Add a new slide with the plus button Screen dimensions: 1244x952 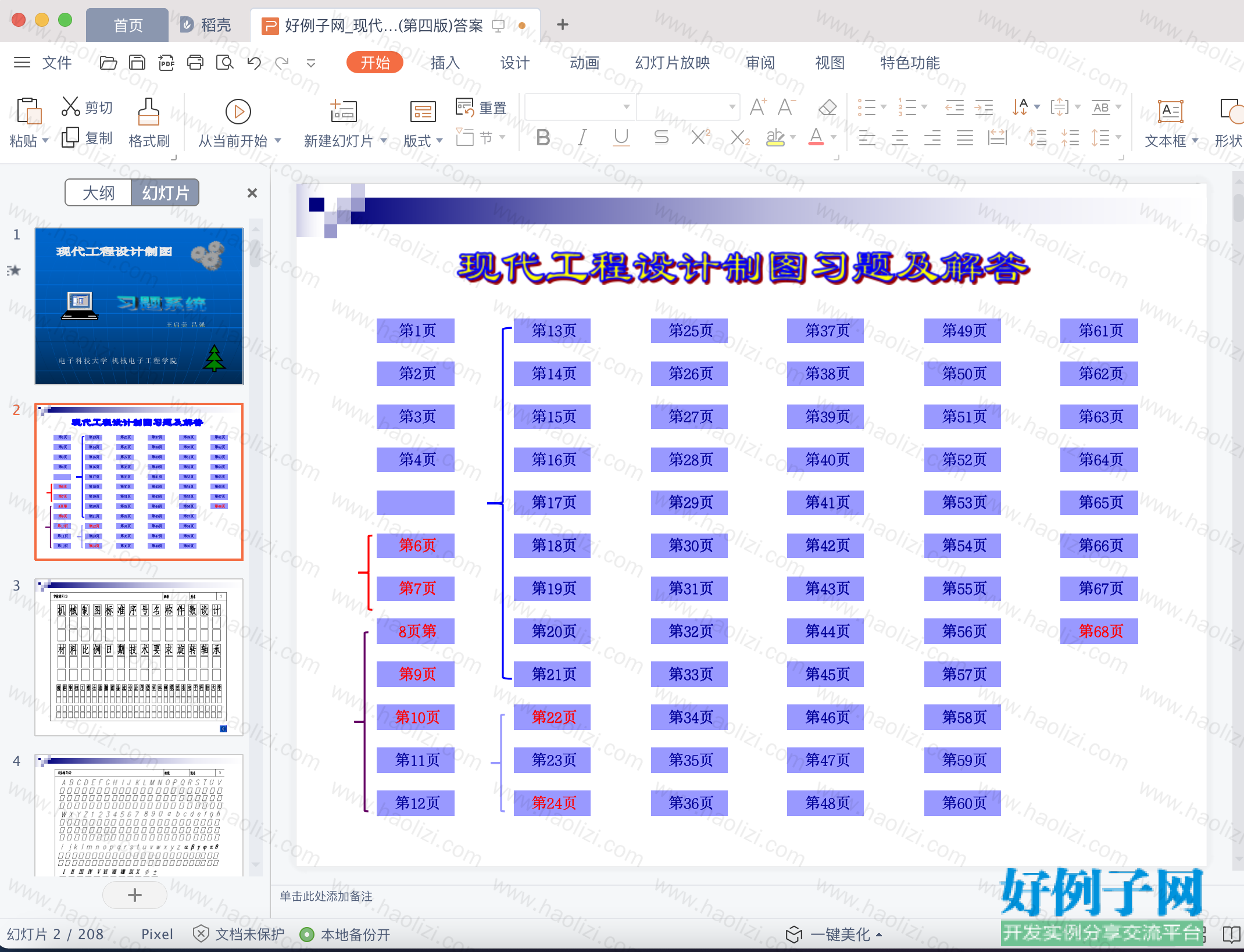[x=135, y=895]
